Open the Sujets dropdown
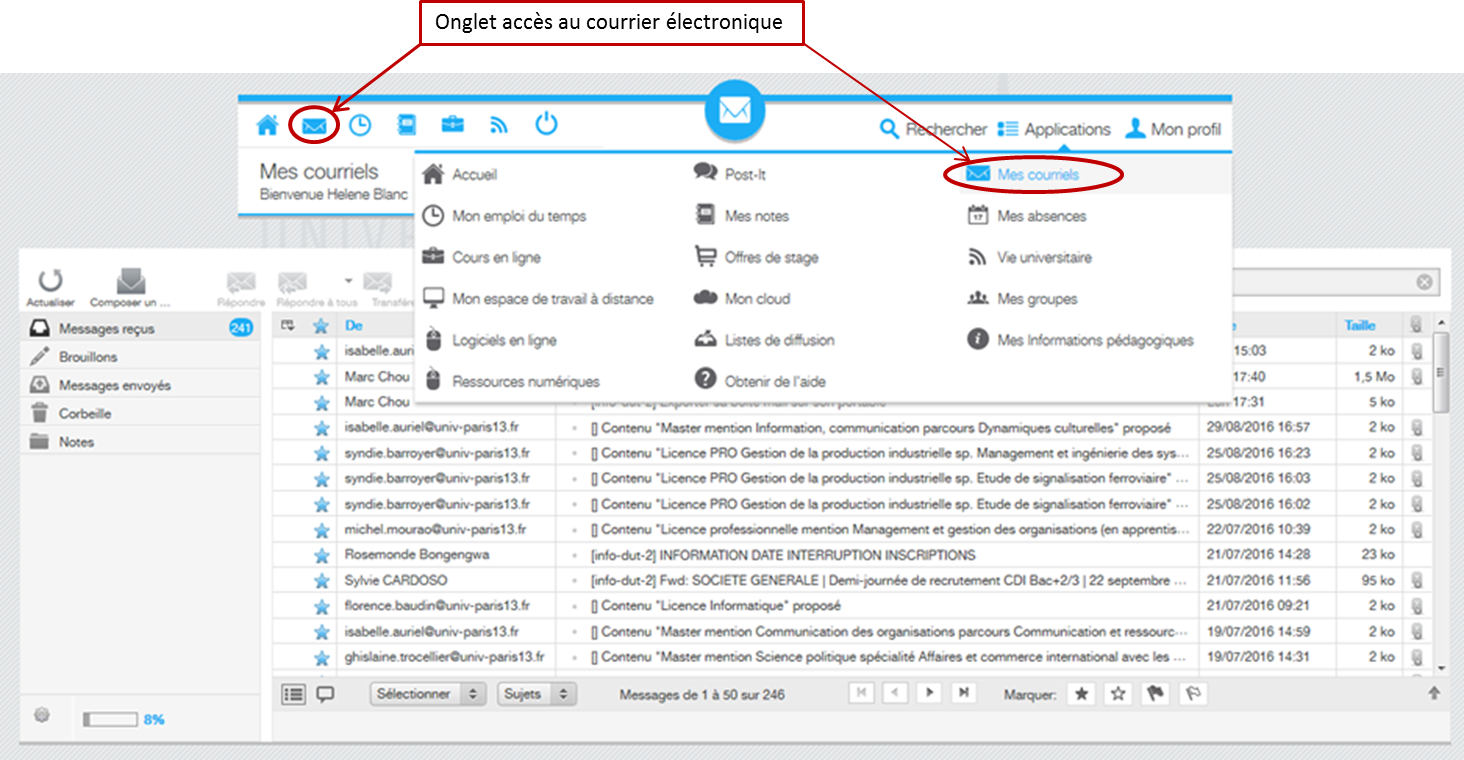This screenshot has width=1464, height=760. tap(537, 694)
